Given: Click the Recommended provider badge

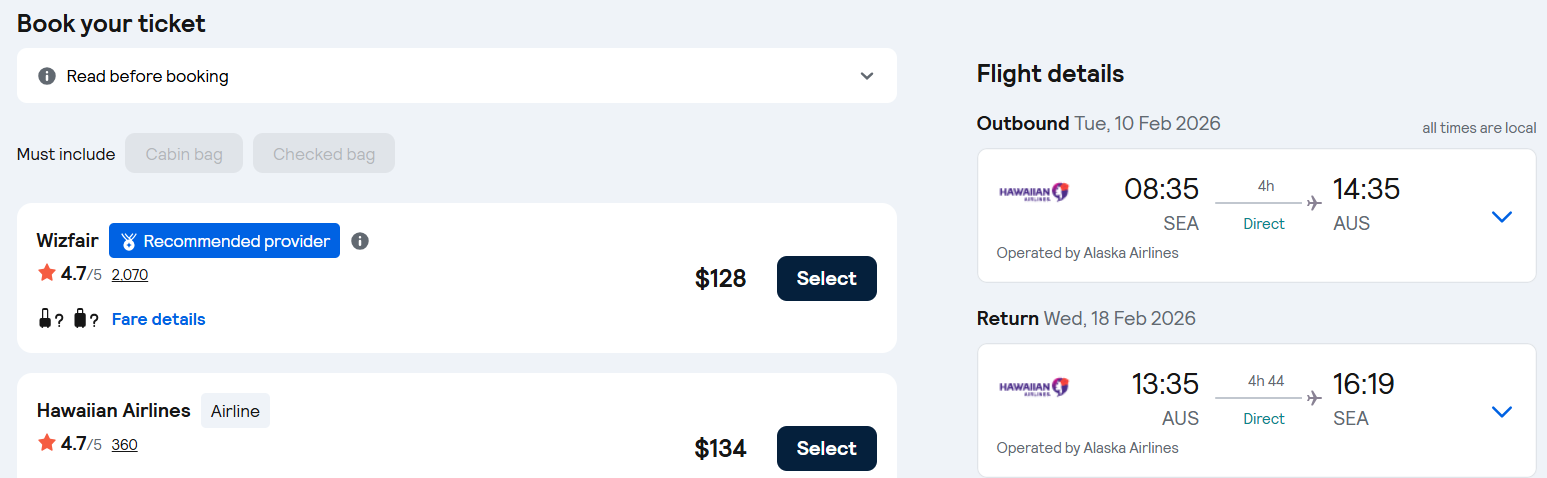Looking at the screenshot, I should (236, 241).
